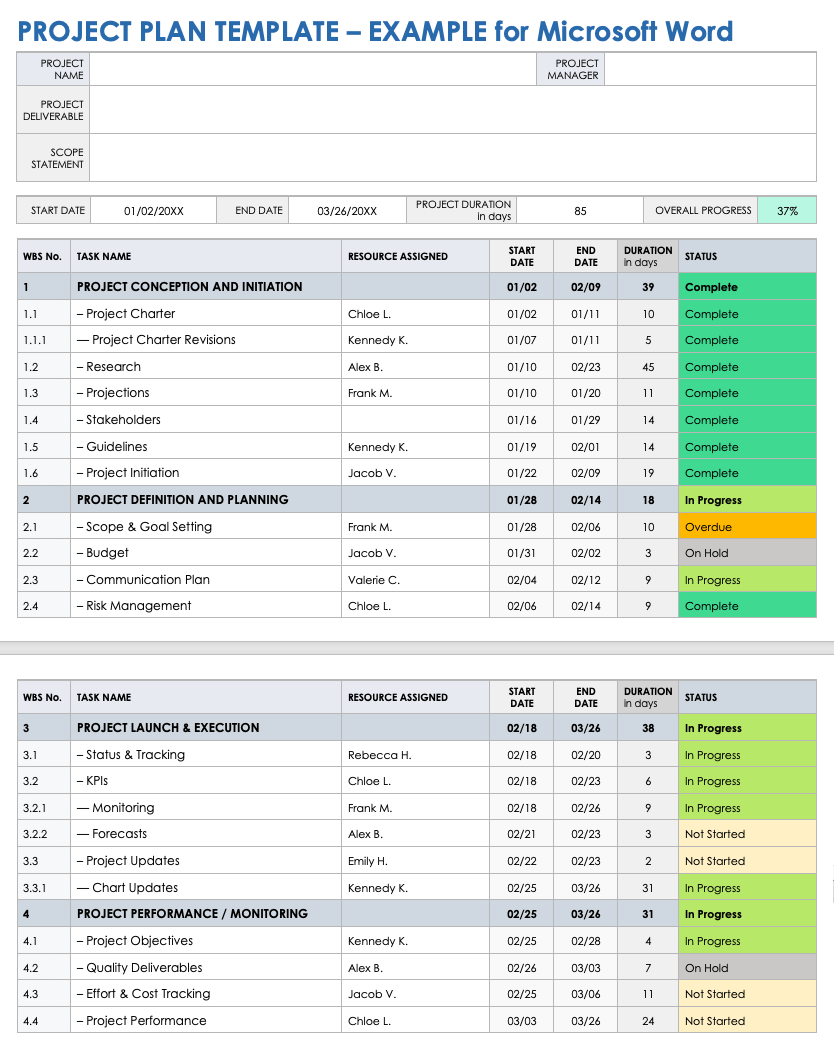This screenshot has height=1061, width=834.
Task: Select the Start Date value 01/02/20XX
Action: (154, 211)
